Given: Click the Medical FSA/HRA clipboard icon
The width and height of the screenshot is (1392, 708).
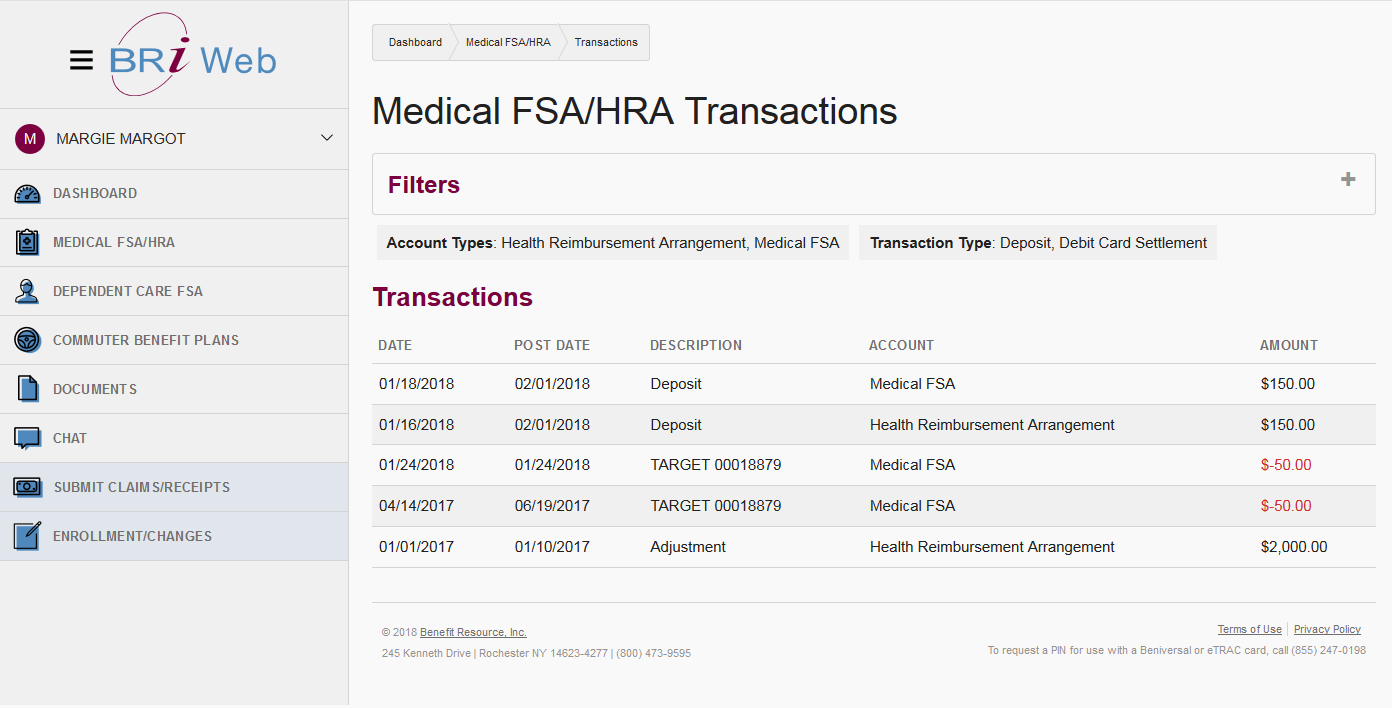Looking at the screenshot, I should click(x=27, y=243).
